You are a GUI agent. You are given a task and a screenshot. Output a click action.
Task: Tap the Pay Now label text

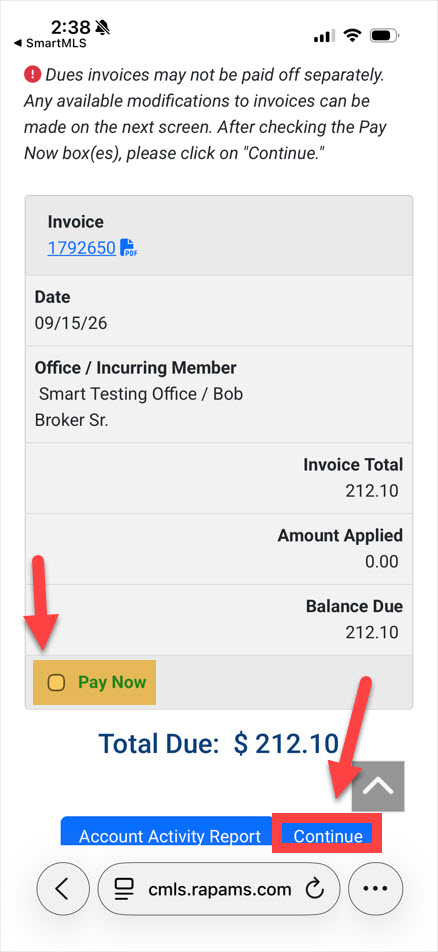[x=112, y=682]
